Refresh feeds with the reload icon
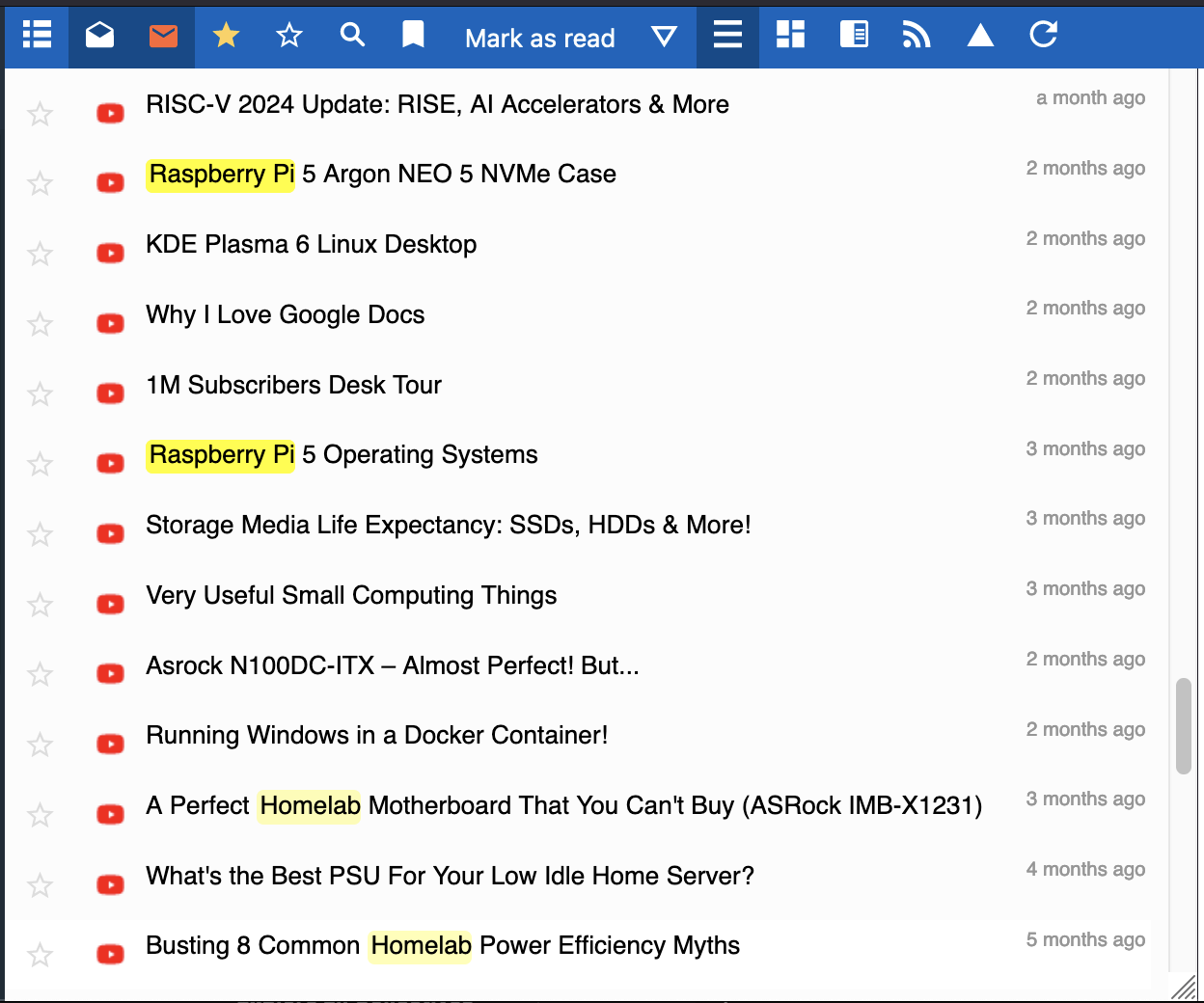Screen dimensions: 1204x1003 [x=1044, y=36]
